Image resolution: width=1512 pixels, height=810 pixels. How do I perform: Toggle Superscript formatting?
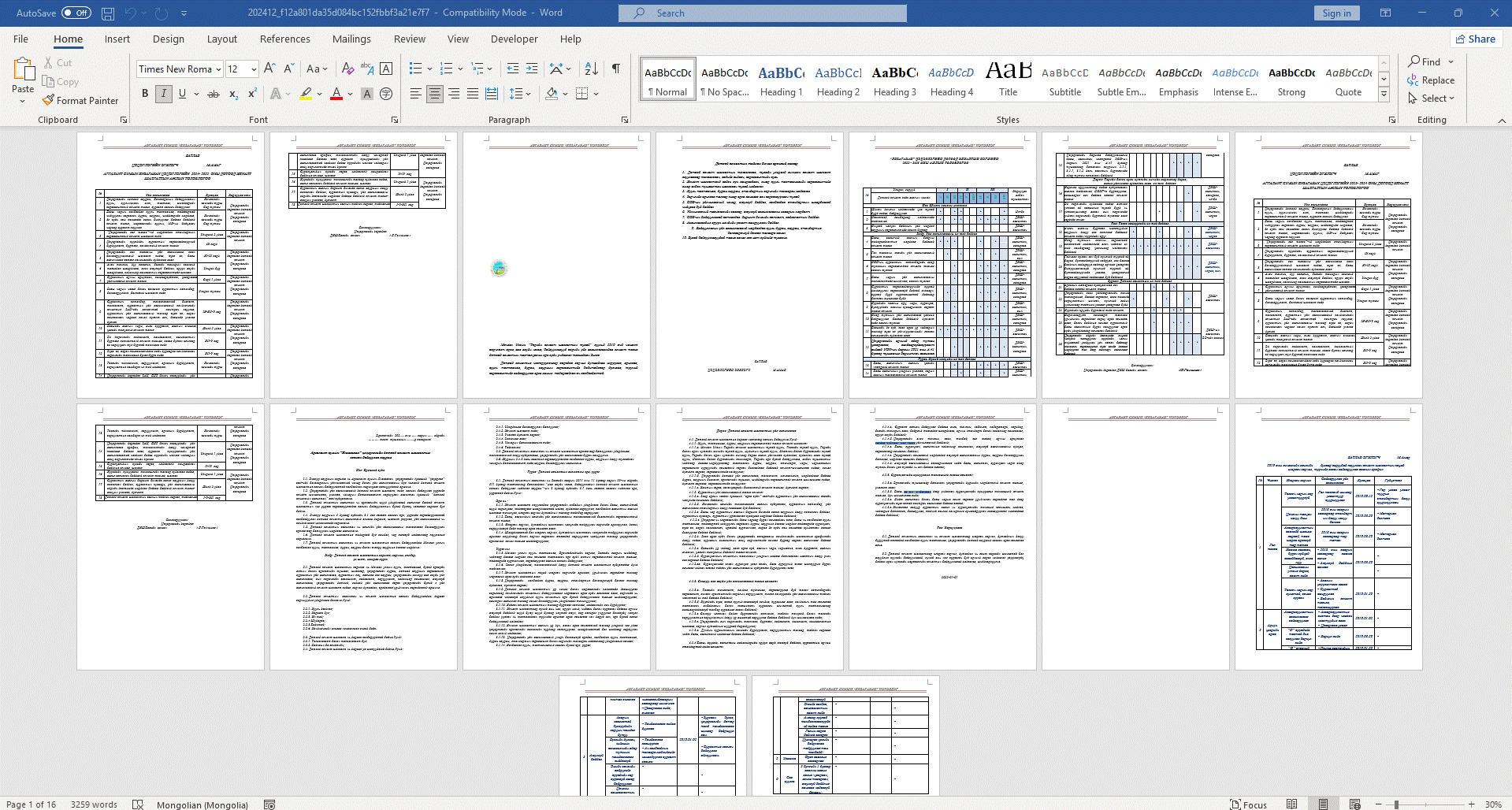point(252,94)
